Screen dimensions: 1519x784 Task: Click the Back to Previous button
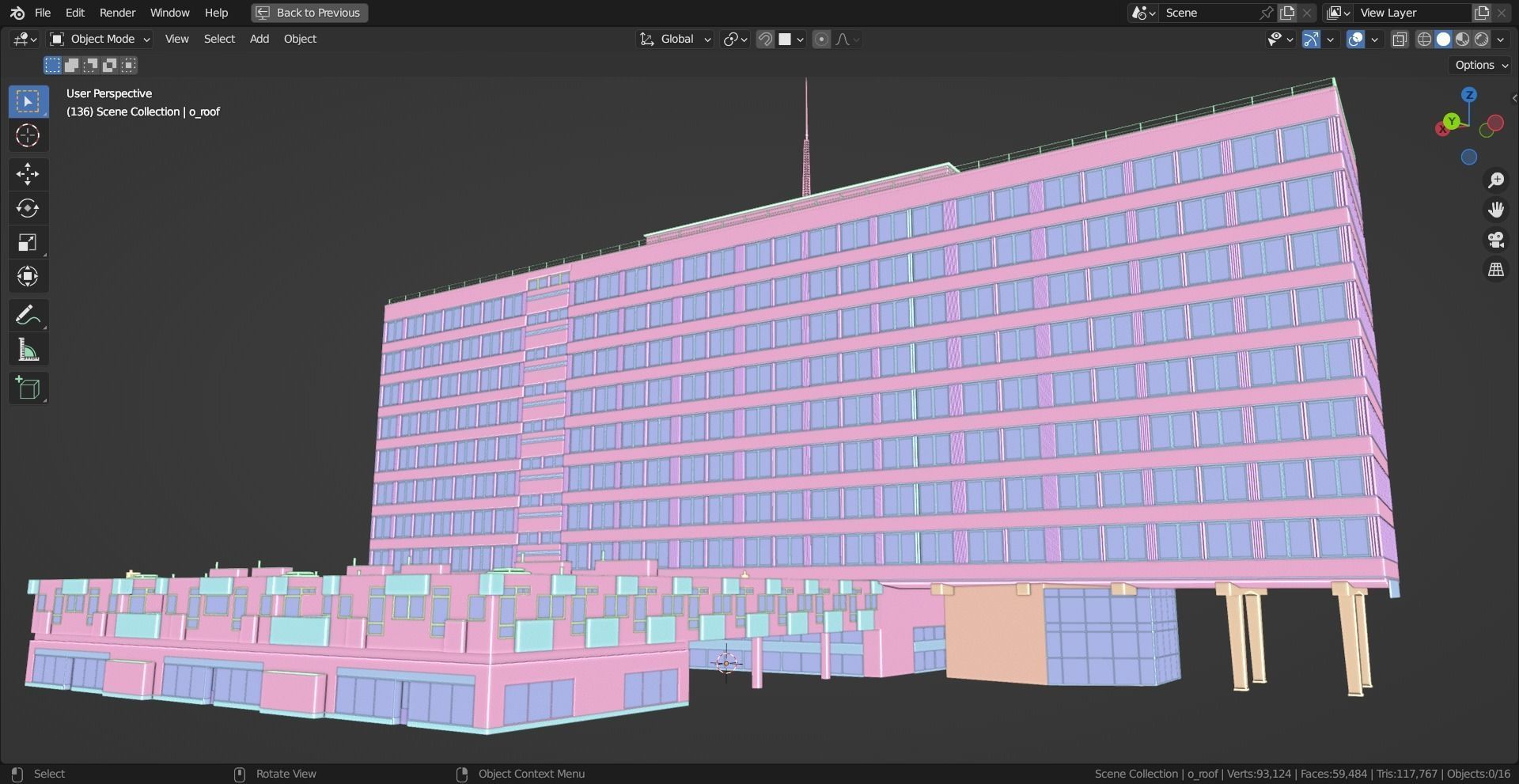coord(309,13)
